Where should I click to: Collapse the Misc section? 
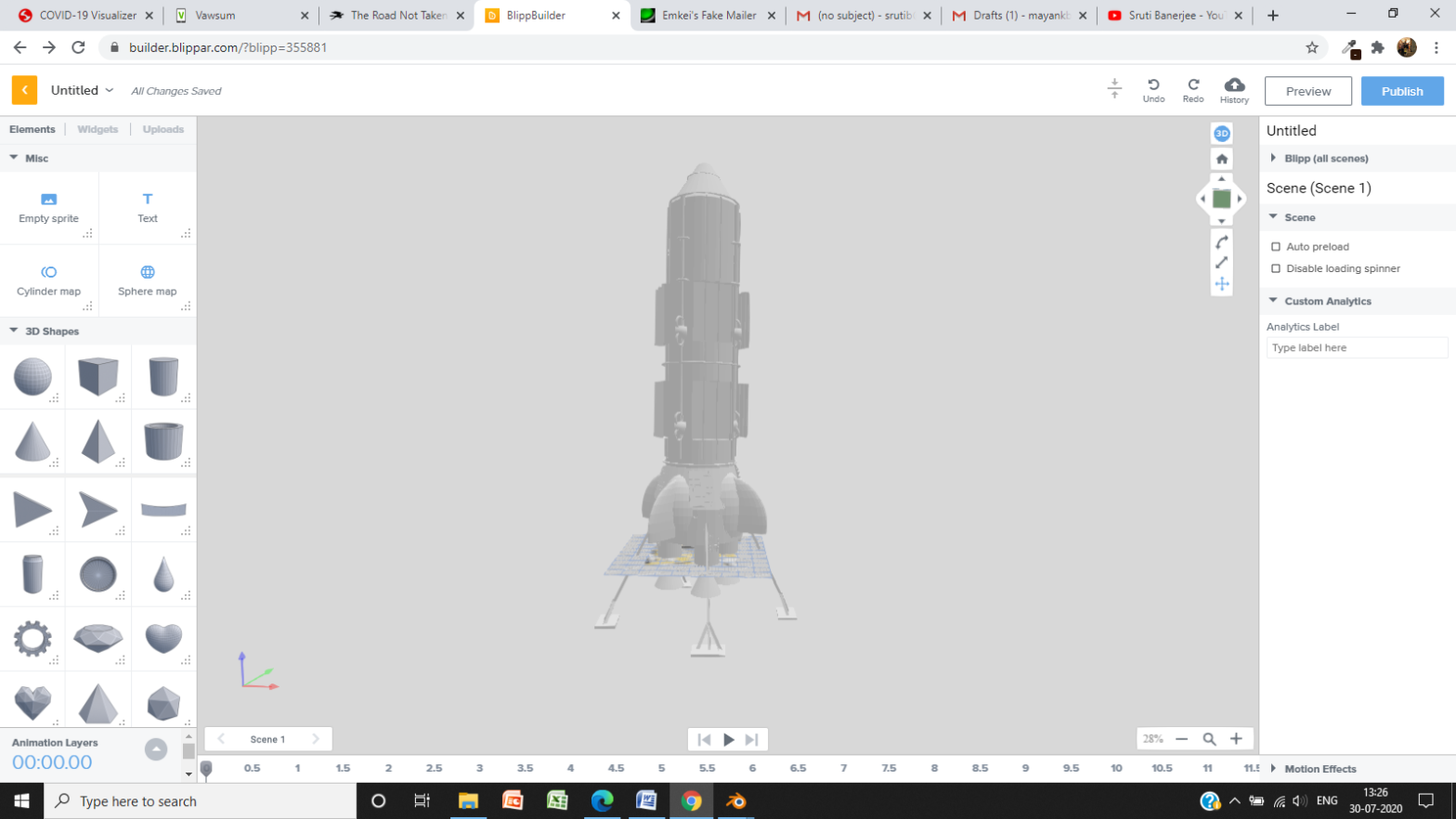tap(14, 158)
